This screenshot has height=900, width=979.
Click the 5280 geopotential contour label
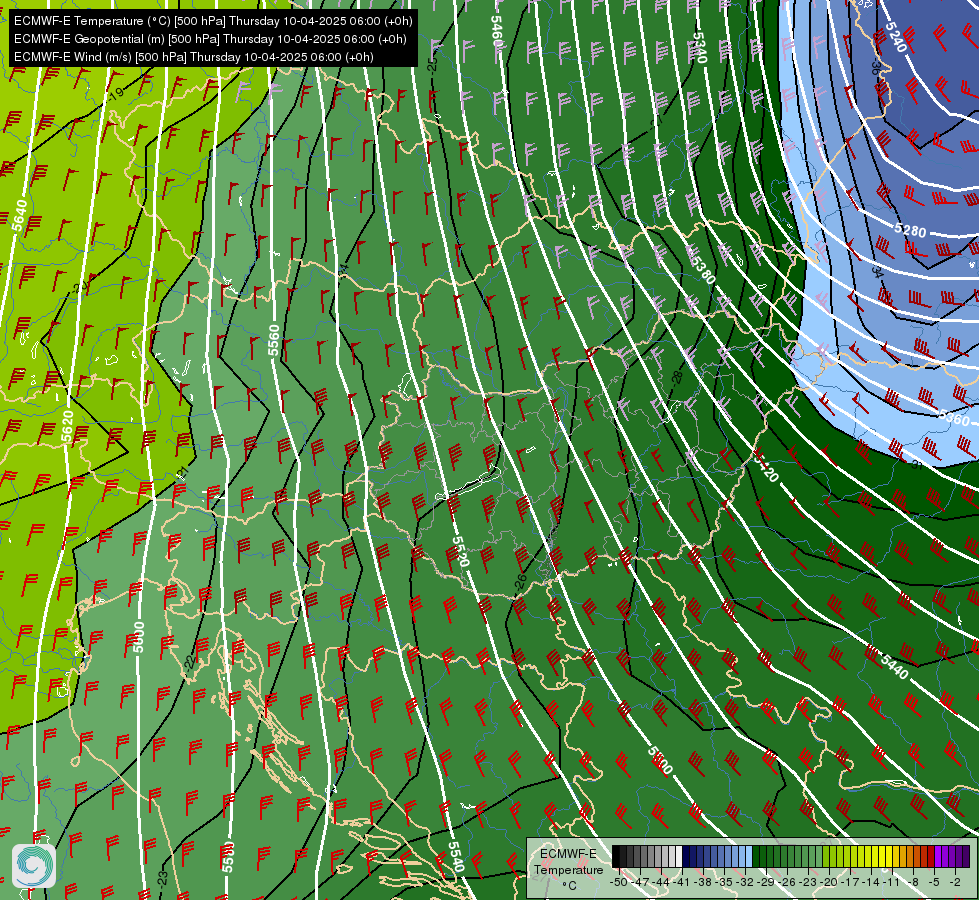tap(910, 230)
